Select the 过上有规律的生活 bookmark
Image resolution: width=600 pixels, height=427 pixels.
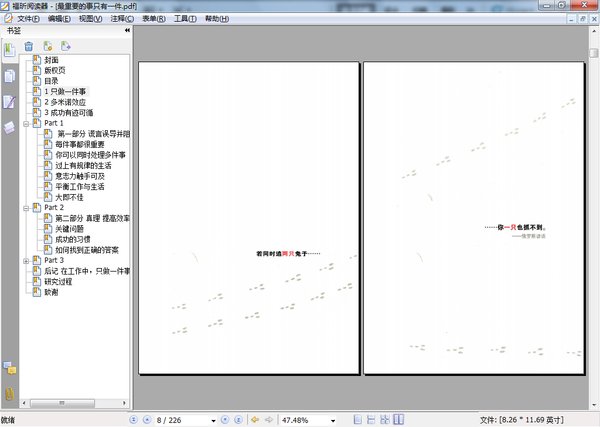tap(83, 166)
